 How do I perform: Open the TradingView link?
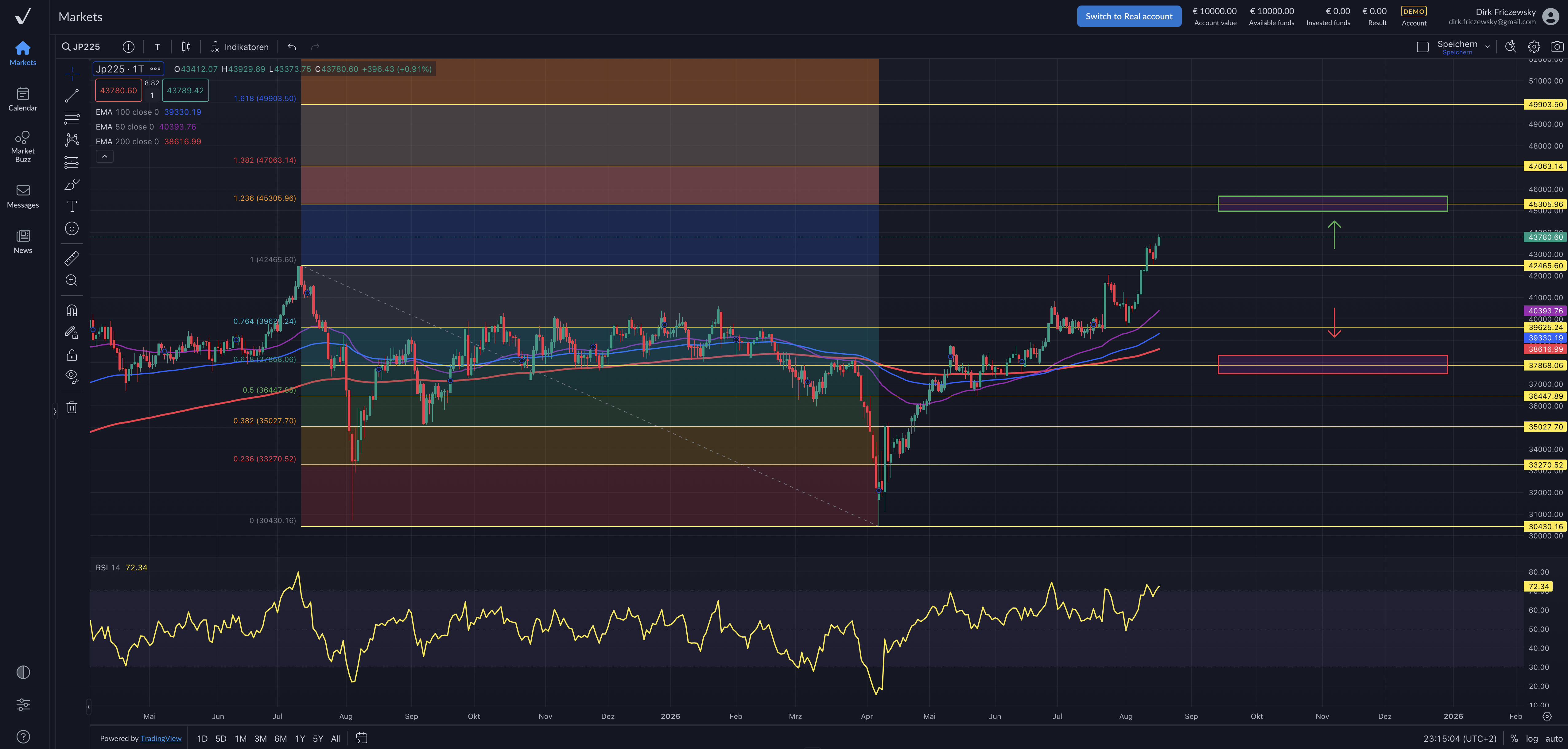(161, 738)
